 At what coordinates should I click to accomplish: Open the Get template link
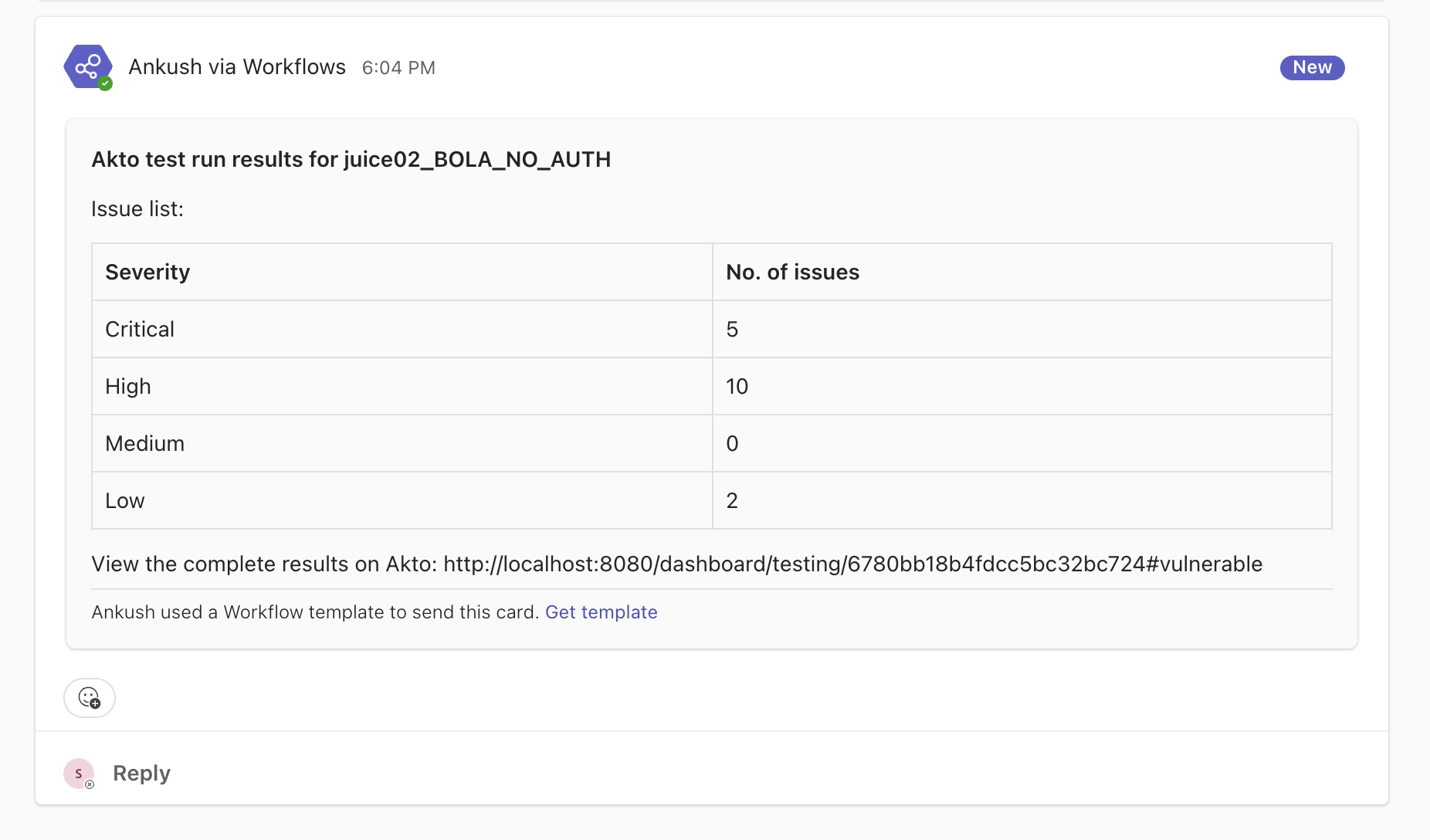click(601, 612)
